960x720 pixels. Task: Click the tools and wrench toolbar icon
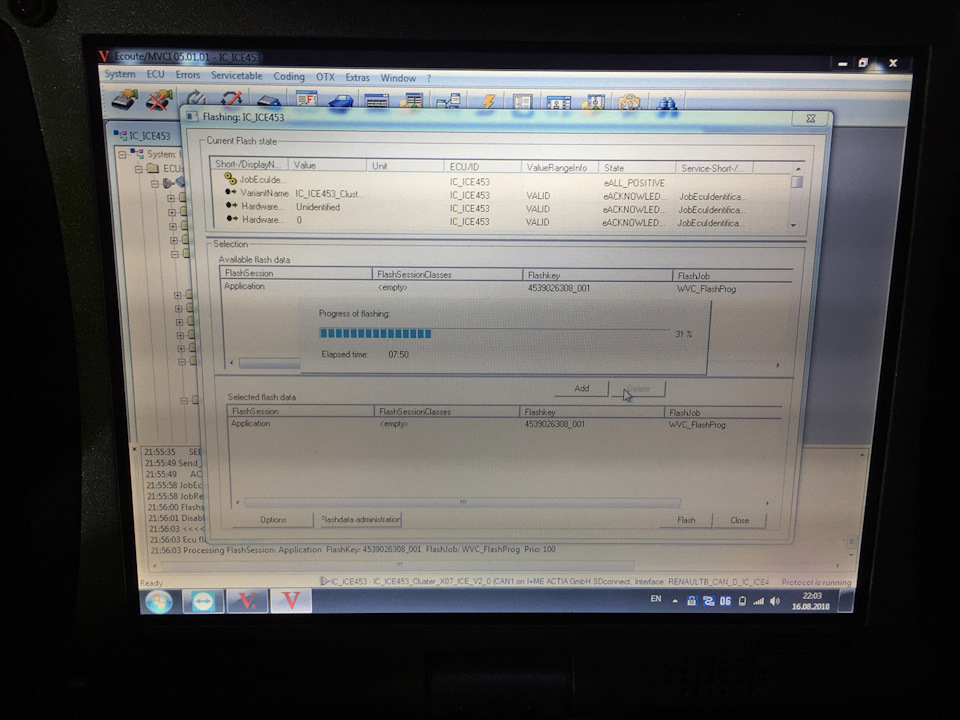coord(629,102)
